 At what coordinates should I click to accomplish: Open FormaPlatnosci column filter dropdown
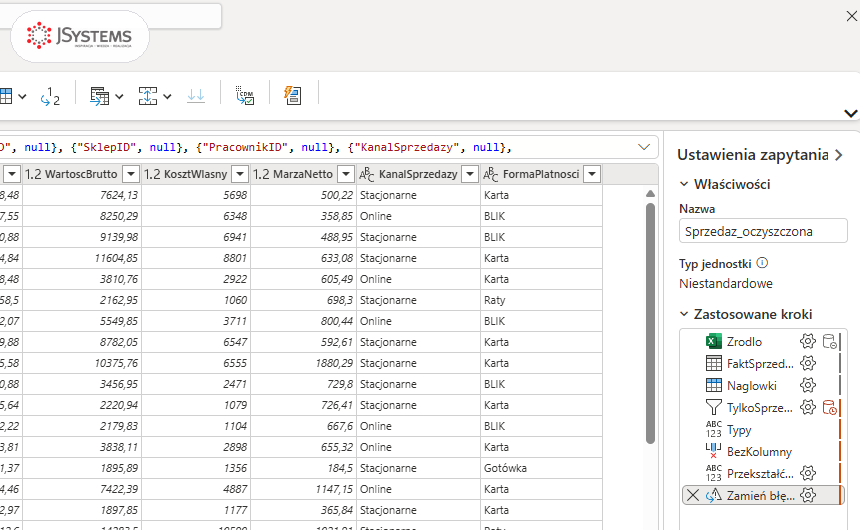[x=592, y=174]
